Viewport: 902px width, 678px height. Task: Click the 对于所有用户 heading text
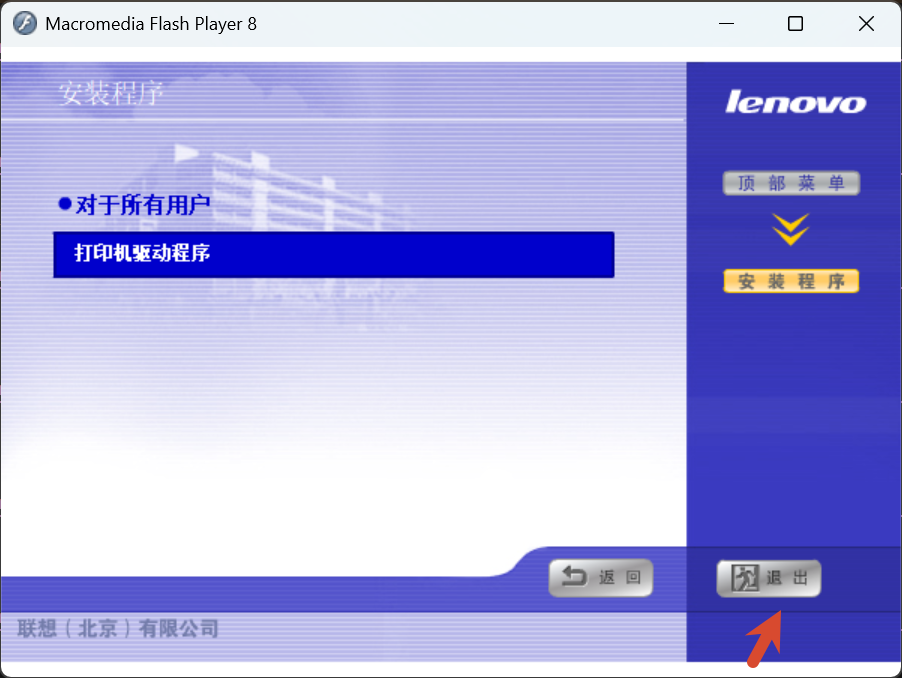click(143, 205)
